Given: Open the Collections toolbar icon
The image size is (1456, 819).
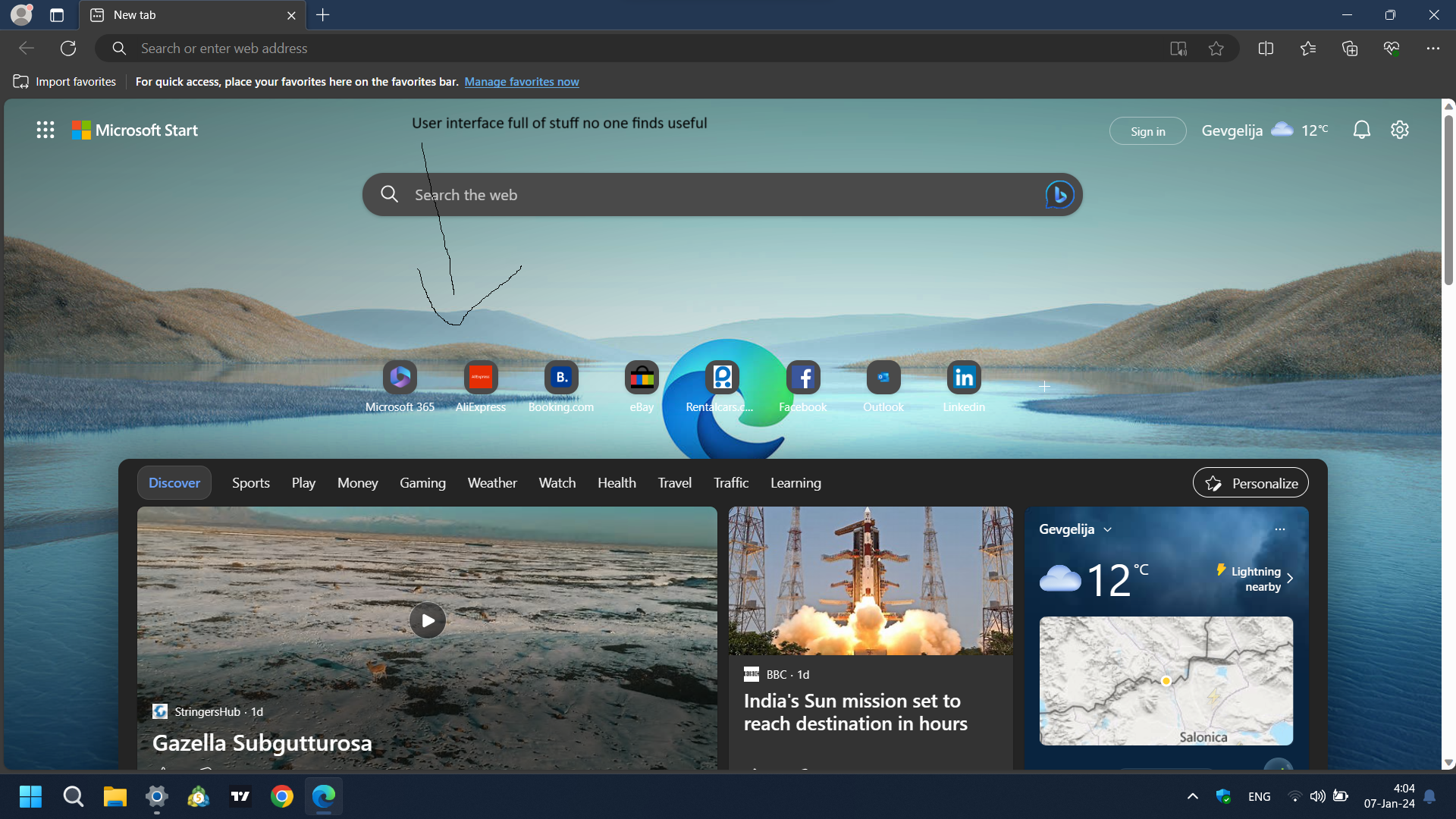Looking at the screenshot, I should point(1350,49).
